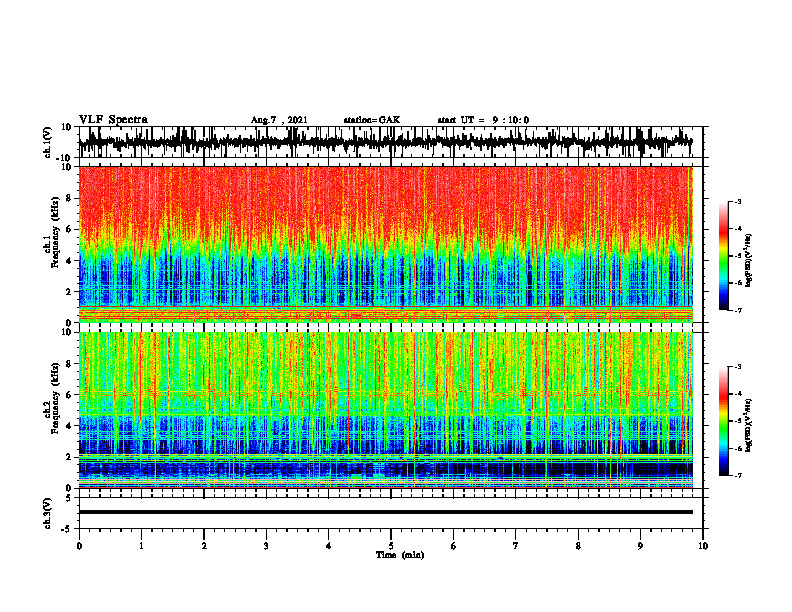The height and width of the screenshot is (612, 792).
Task: Click the time axis tick label "7"
Action: click(516, 546)
